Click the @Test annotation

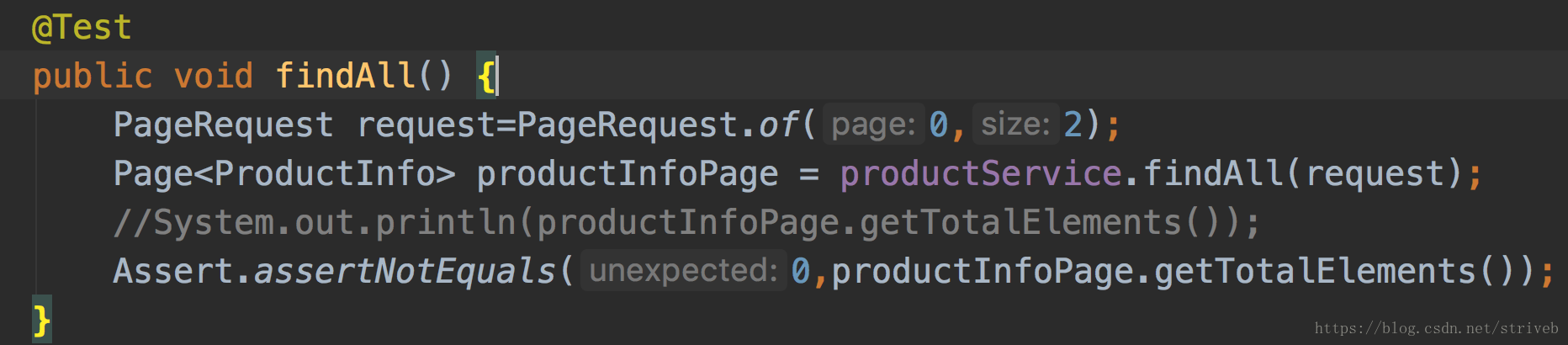82,27
